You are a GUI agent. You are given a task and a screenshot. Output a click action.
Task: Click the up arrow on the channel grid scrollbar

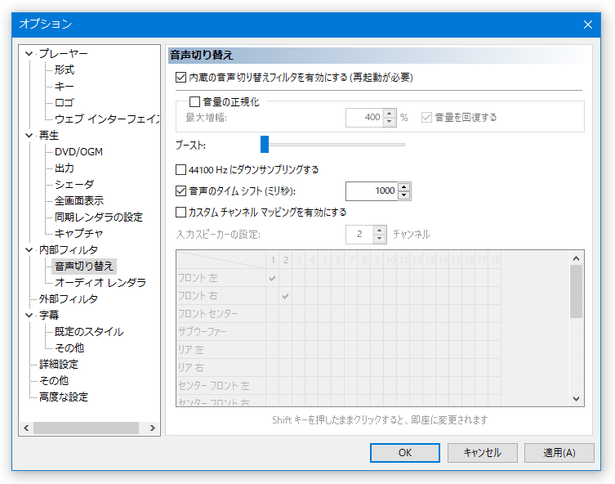576,258
